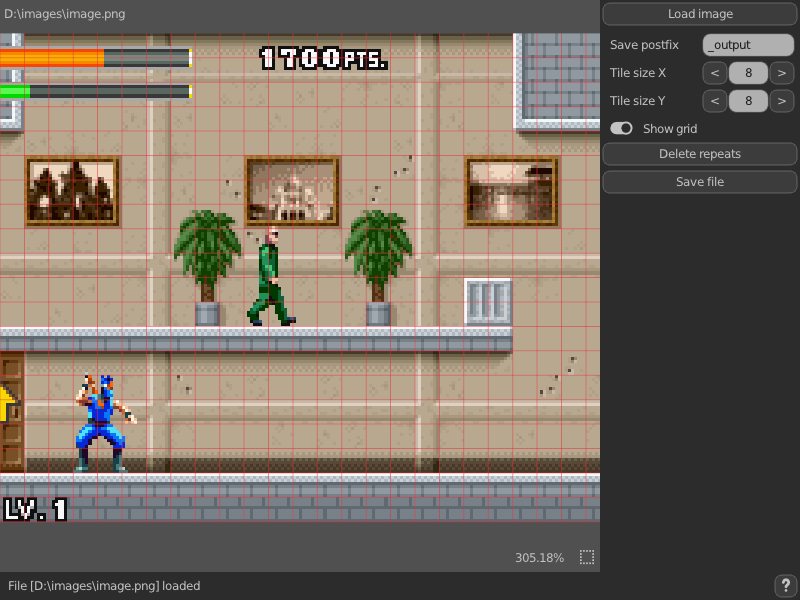Click the Tile size X label

pyautogui.click(x=638, y=73)
